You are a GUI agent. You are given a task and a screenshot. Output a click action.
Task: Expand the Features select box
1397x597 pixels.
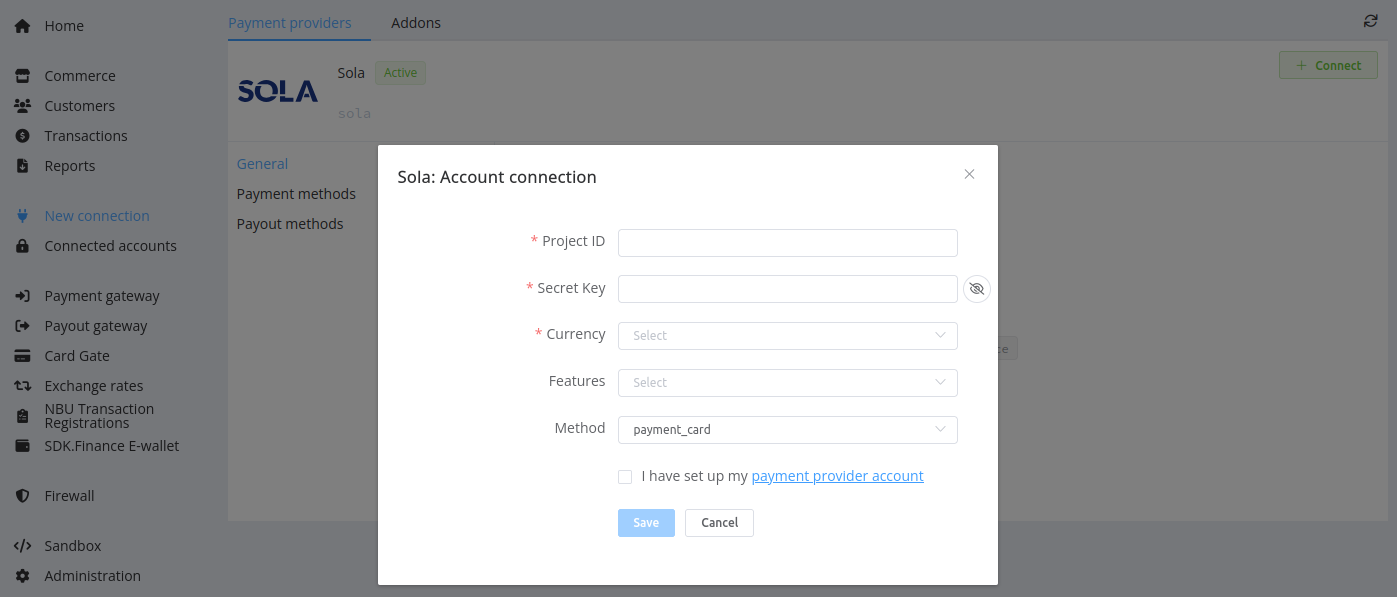[787, 383]
